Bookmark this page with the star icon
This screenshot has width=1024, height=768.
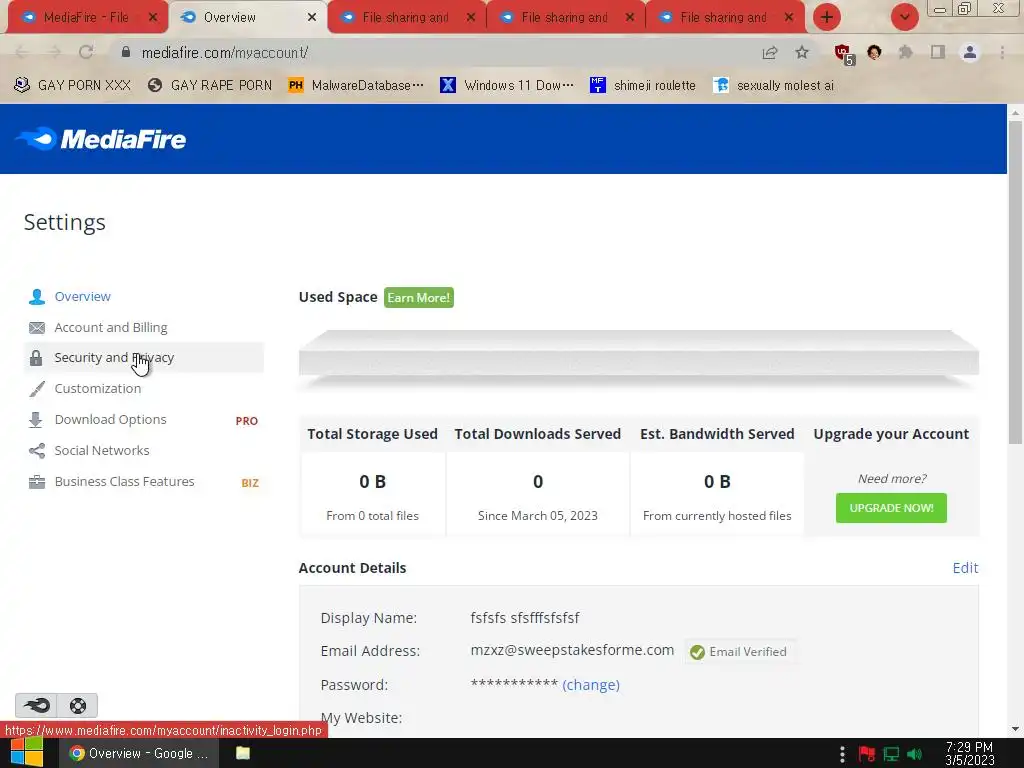point(802,52)
